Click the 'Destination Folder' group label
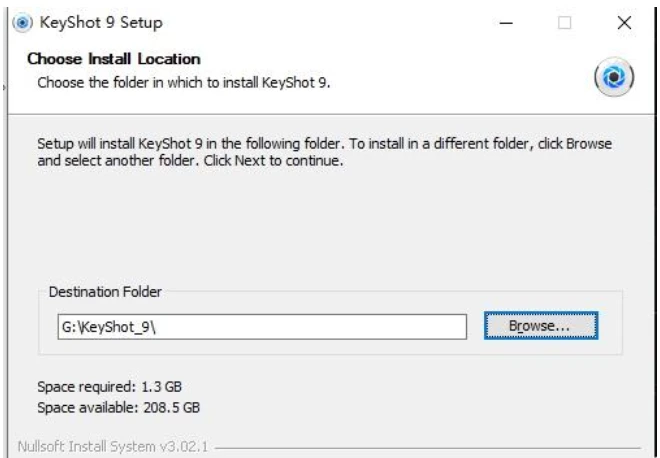Image resolution: width=660 pixels, height=458 pixels. tap(105, 292)
